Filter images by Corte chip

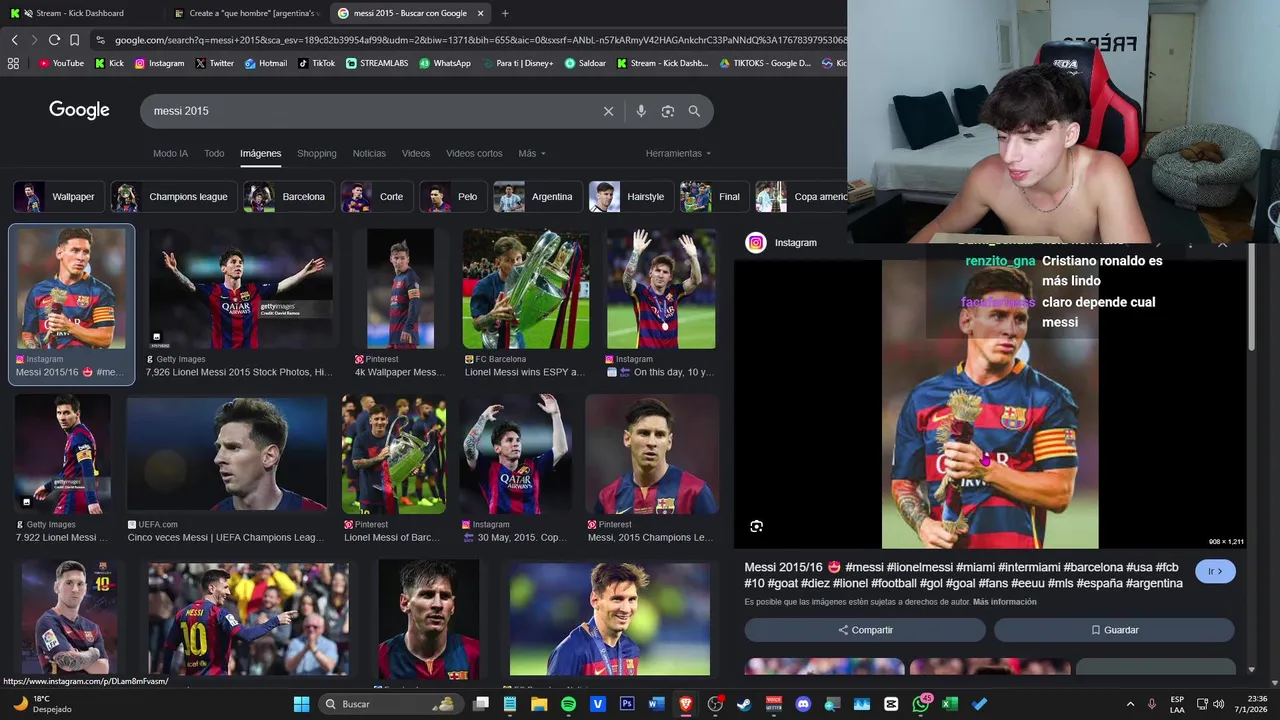376,197
